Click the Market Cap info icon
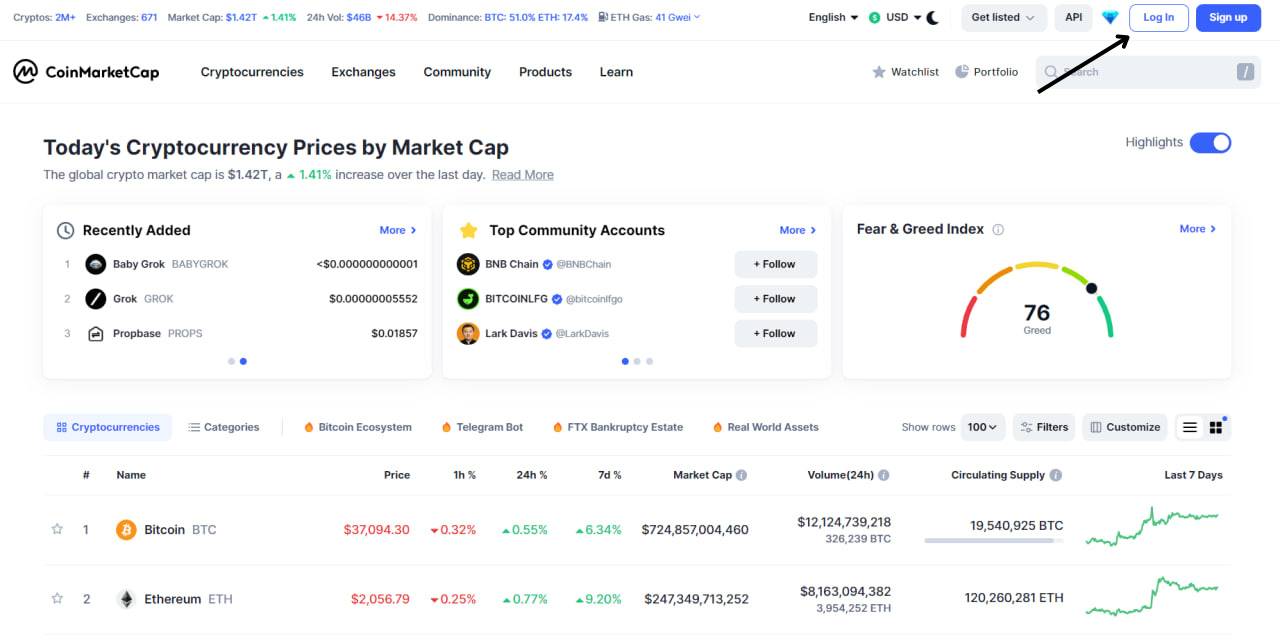The height and width of the screenshot is (643, 1280). (x=741, y=475)
